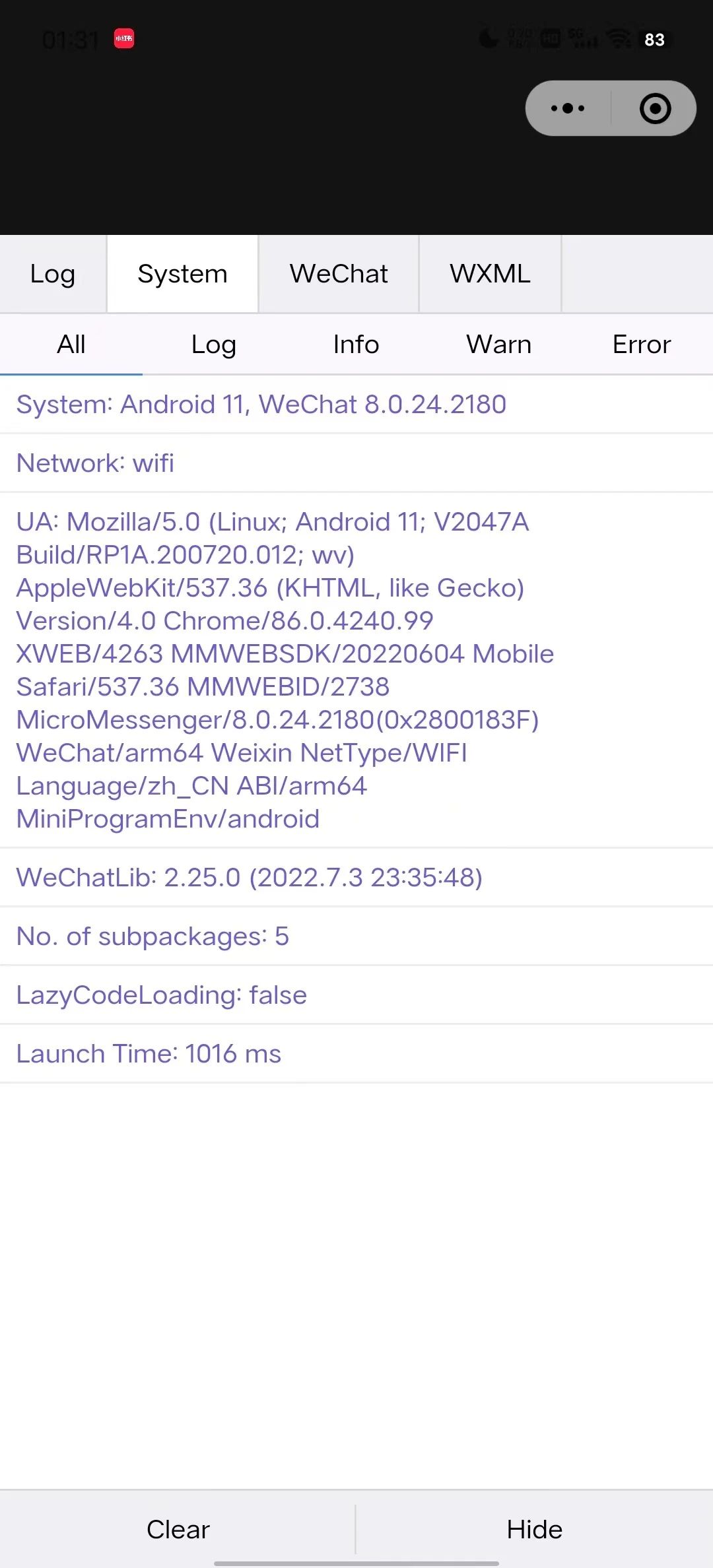
Task: Open the WeChat tab
Action: (x=339, y=274)
